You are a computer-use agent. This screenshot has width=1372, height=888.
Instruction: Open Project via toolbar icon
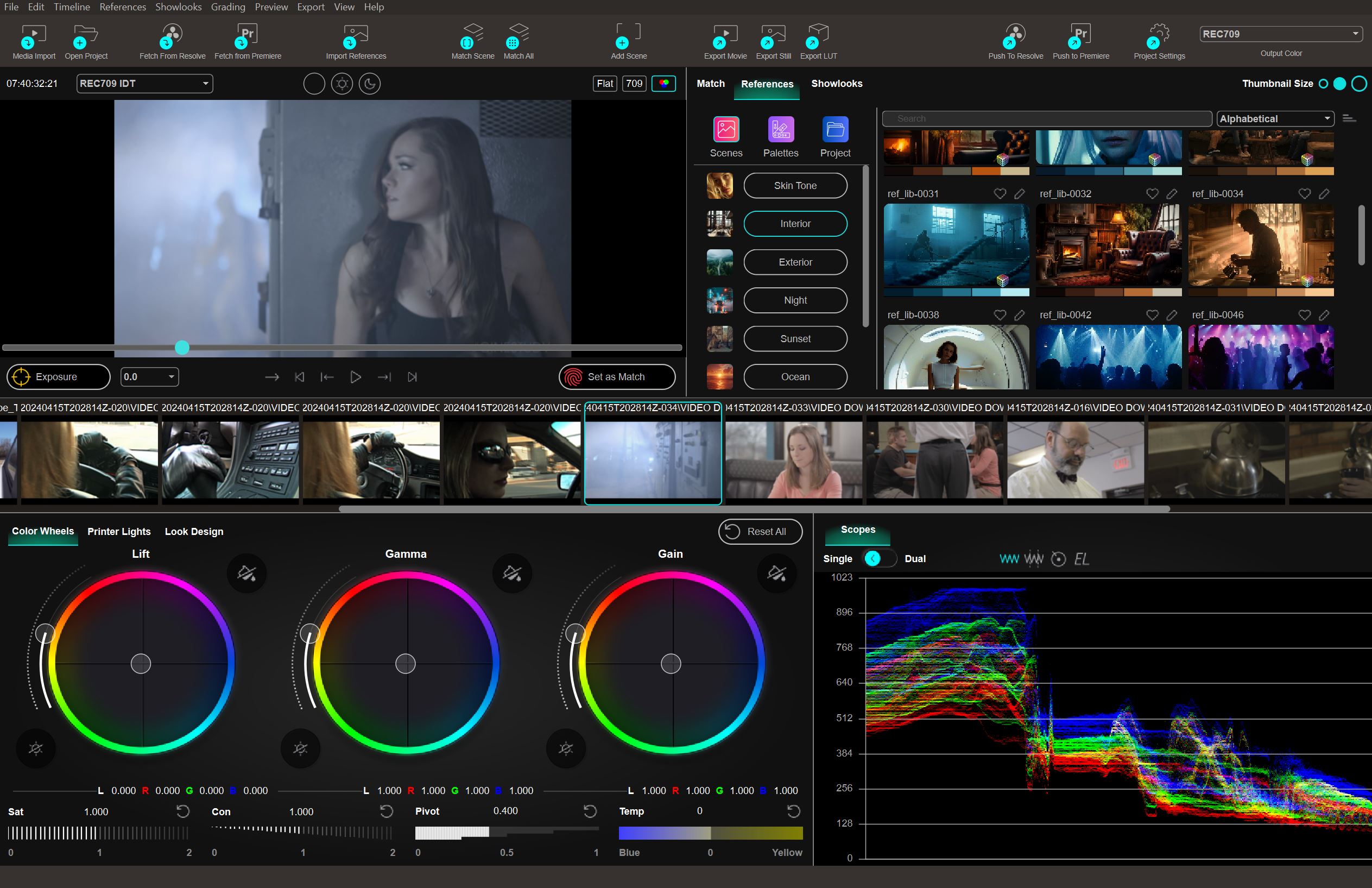point(85,36)
